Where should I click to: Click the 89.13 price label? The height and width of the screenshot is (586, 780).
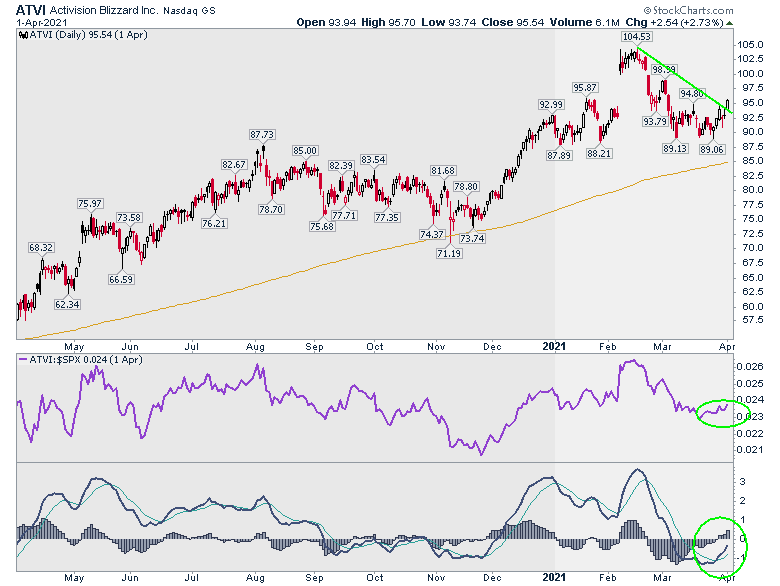[675, 149]
